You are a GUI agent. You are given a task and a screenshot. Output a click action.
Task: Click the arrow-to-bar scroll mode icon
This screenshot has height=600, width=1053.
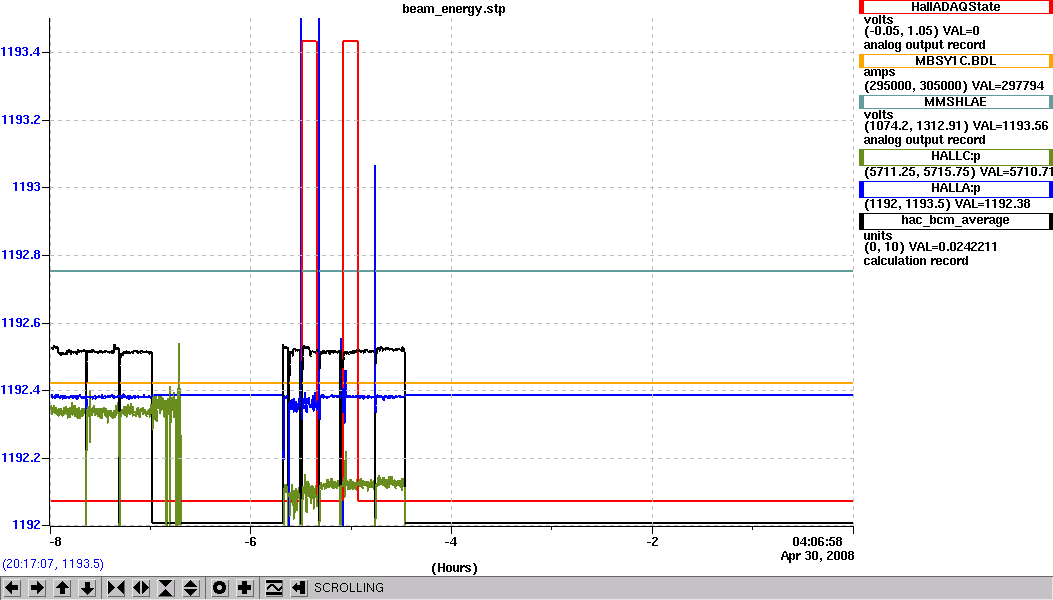(299, 588)
